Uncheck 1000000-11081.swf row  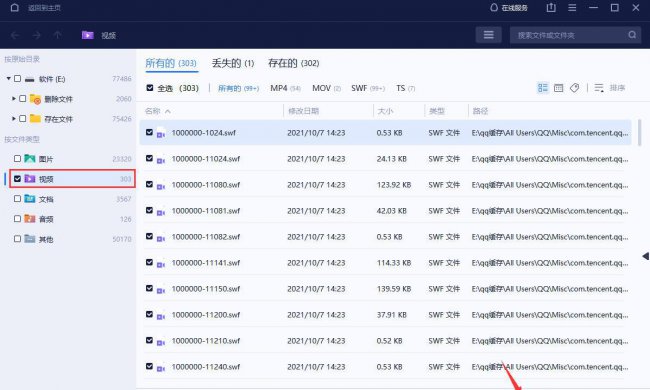149,210
